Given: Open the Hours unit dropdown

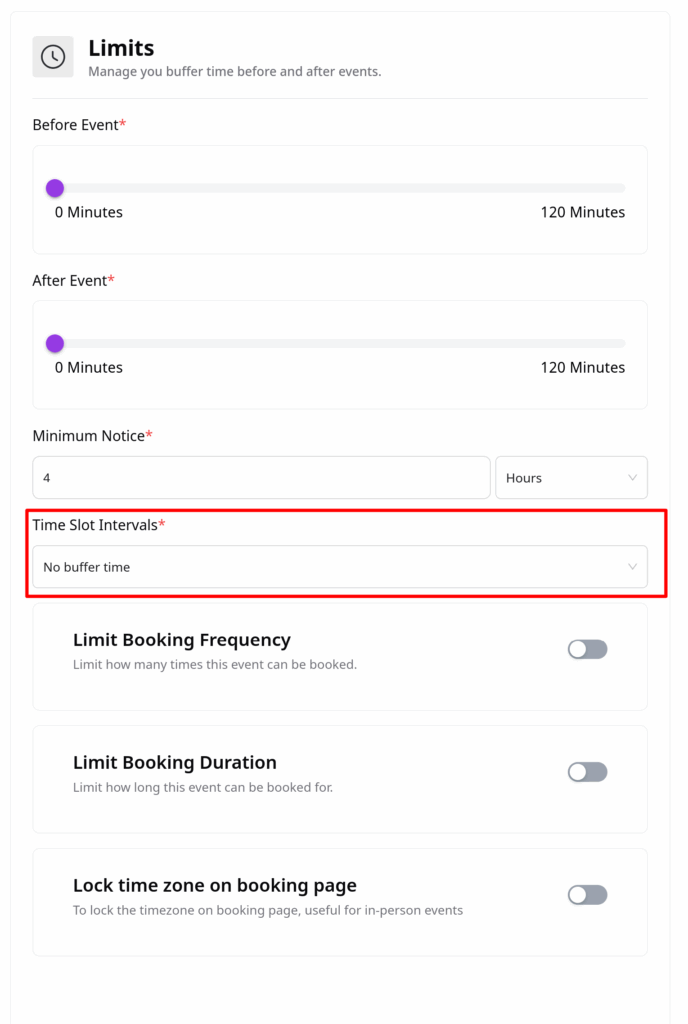Looking at the screenshot, I should point(570,478).
